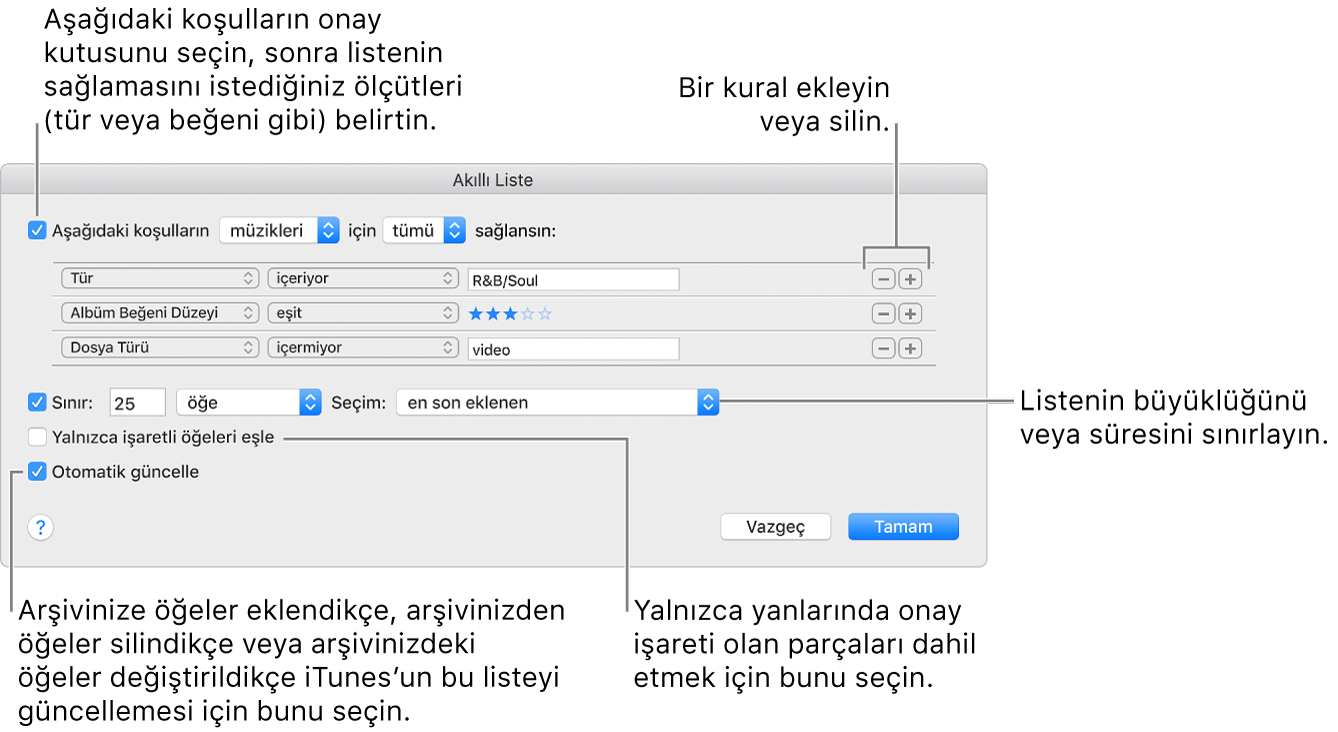Add a rule after Dosya Türü row

tap(910, 349)
